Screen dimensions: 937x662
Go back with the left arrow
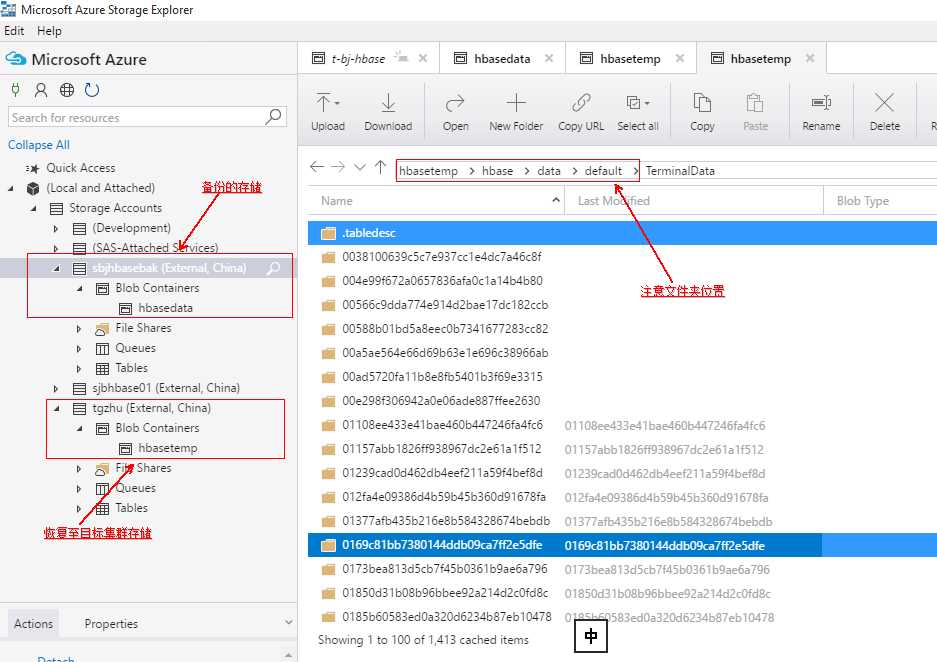tap(317, 167)
